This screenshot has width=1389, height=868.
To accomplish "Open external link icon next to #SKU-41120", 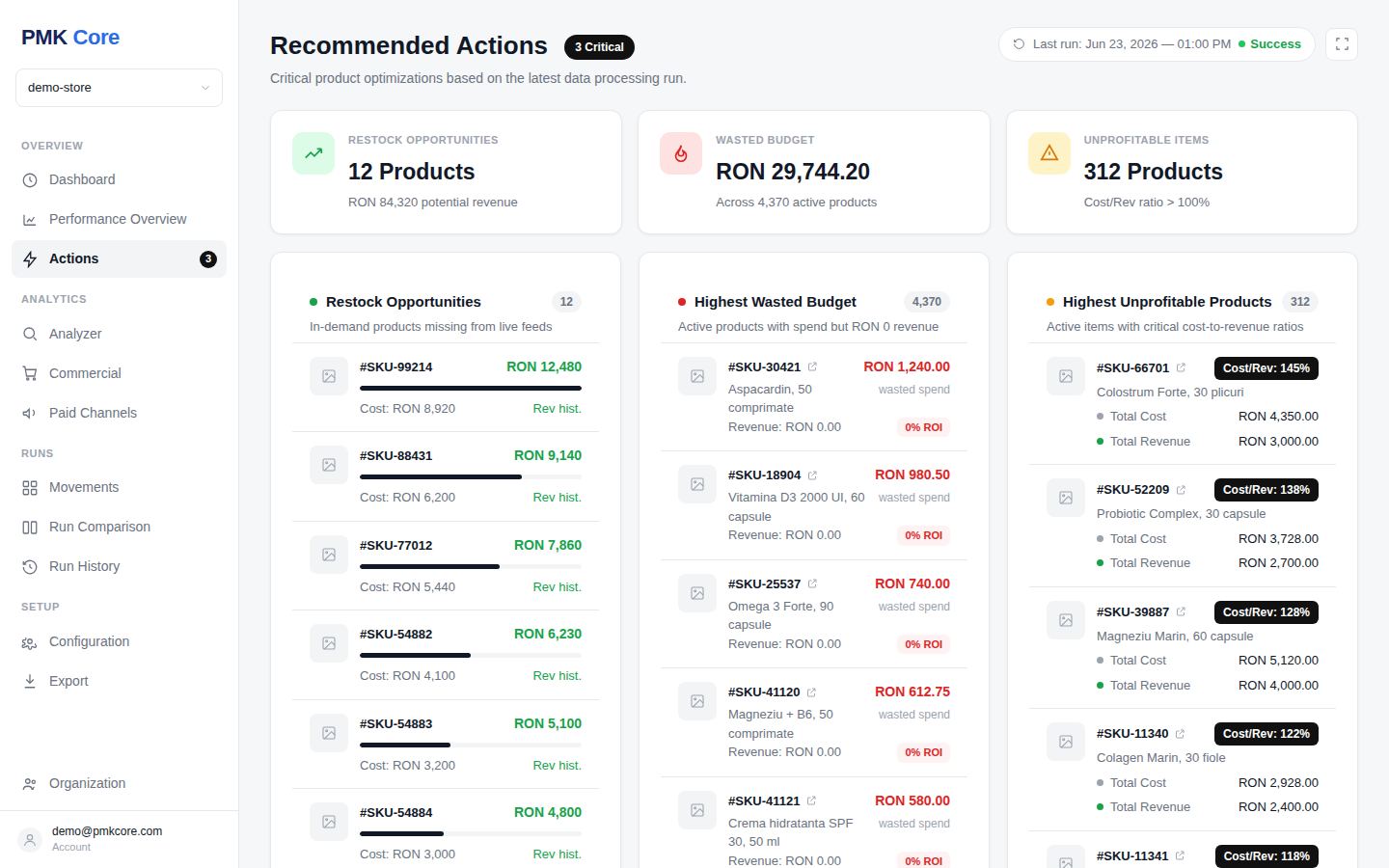I will click(811, 692).
